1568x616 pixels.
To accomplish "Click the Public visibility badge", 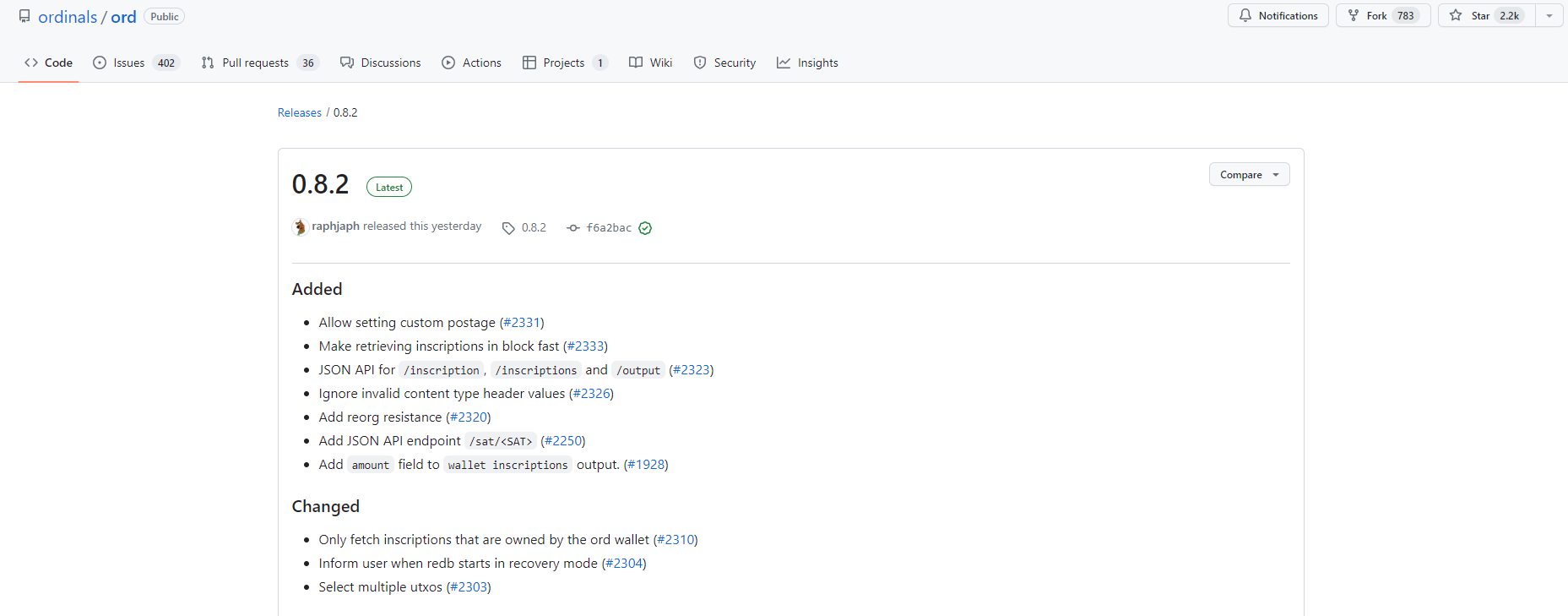I will tap(165, 17).
